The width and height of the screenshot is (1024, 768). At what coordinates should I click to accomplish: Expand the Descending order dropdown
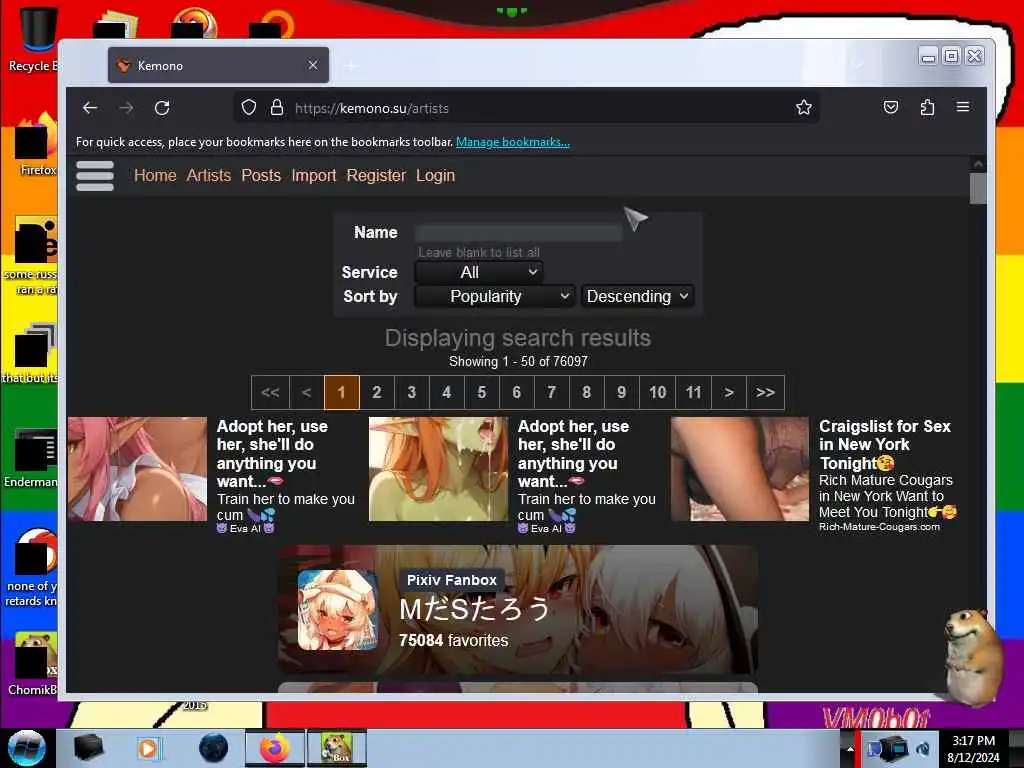click(x=637, y=296)
